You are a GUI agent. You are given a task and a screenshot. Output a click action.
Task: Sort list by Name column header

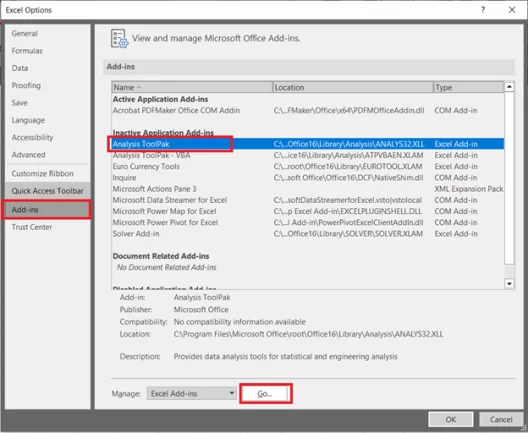coord(192,87)
